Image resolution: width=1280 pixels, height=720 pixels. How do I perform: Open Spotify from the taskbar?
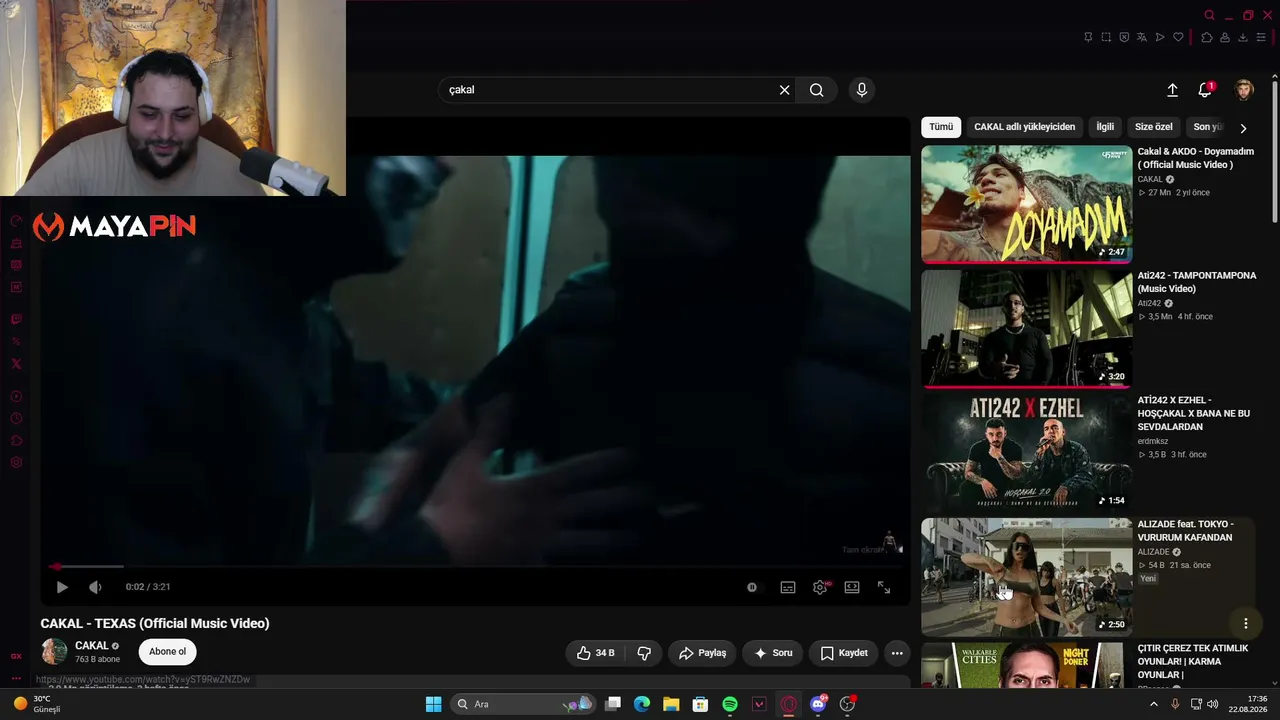tap(730, 704)
